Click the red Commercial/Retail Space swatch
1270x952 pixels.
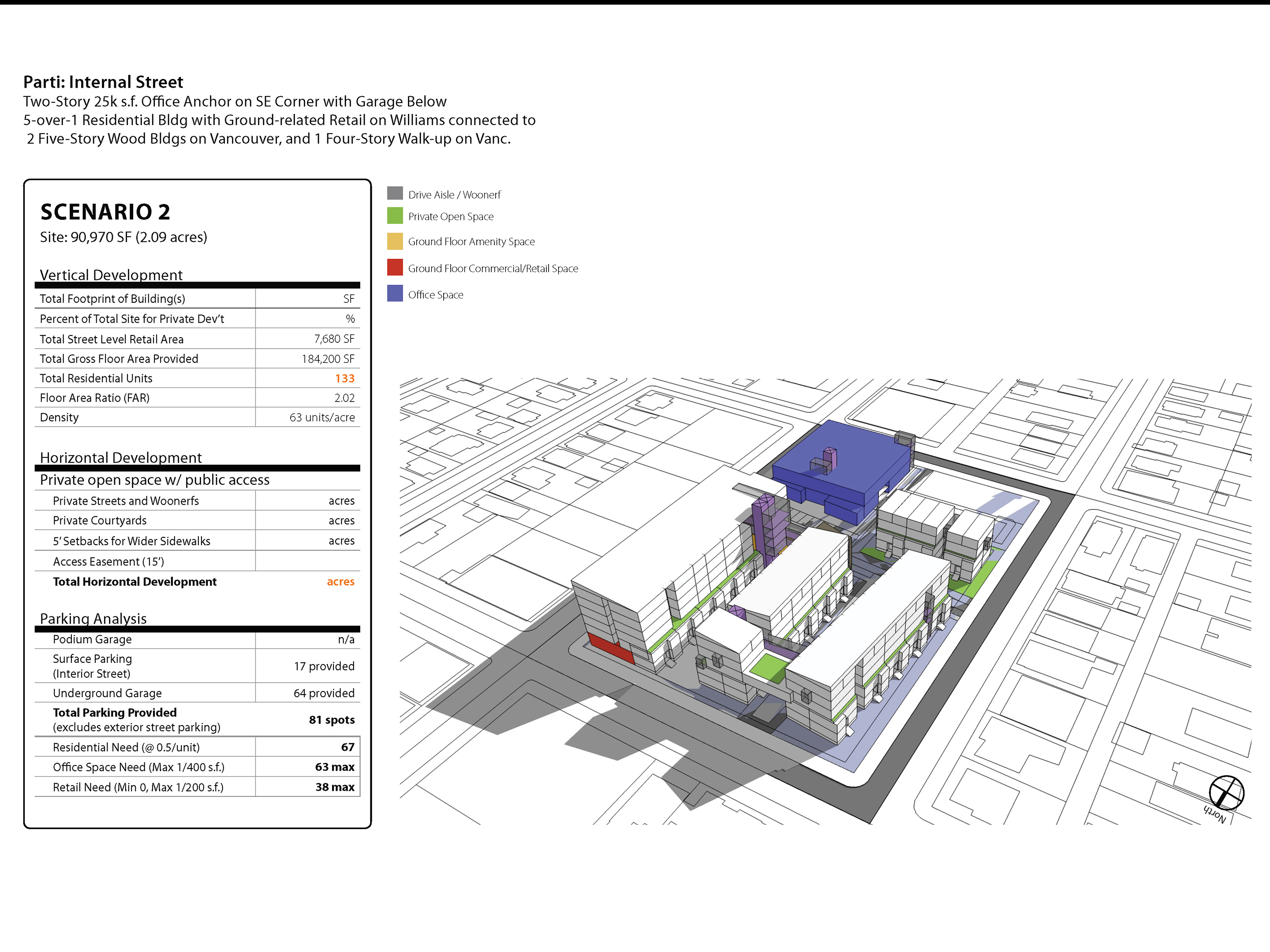click(394, 268)
